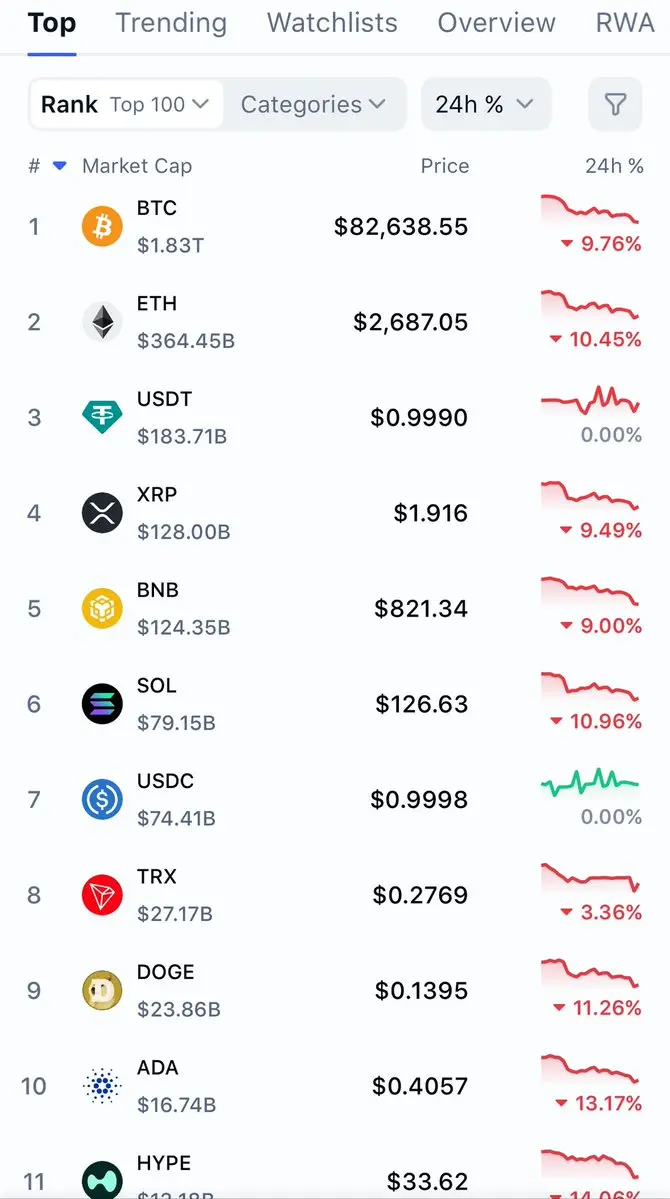The height and width of the screenshot is (1199, 670).
Task: Open the filter funnel button
Action: pos(615,104)
